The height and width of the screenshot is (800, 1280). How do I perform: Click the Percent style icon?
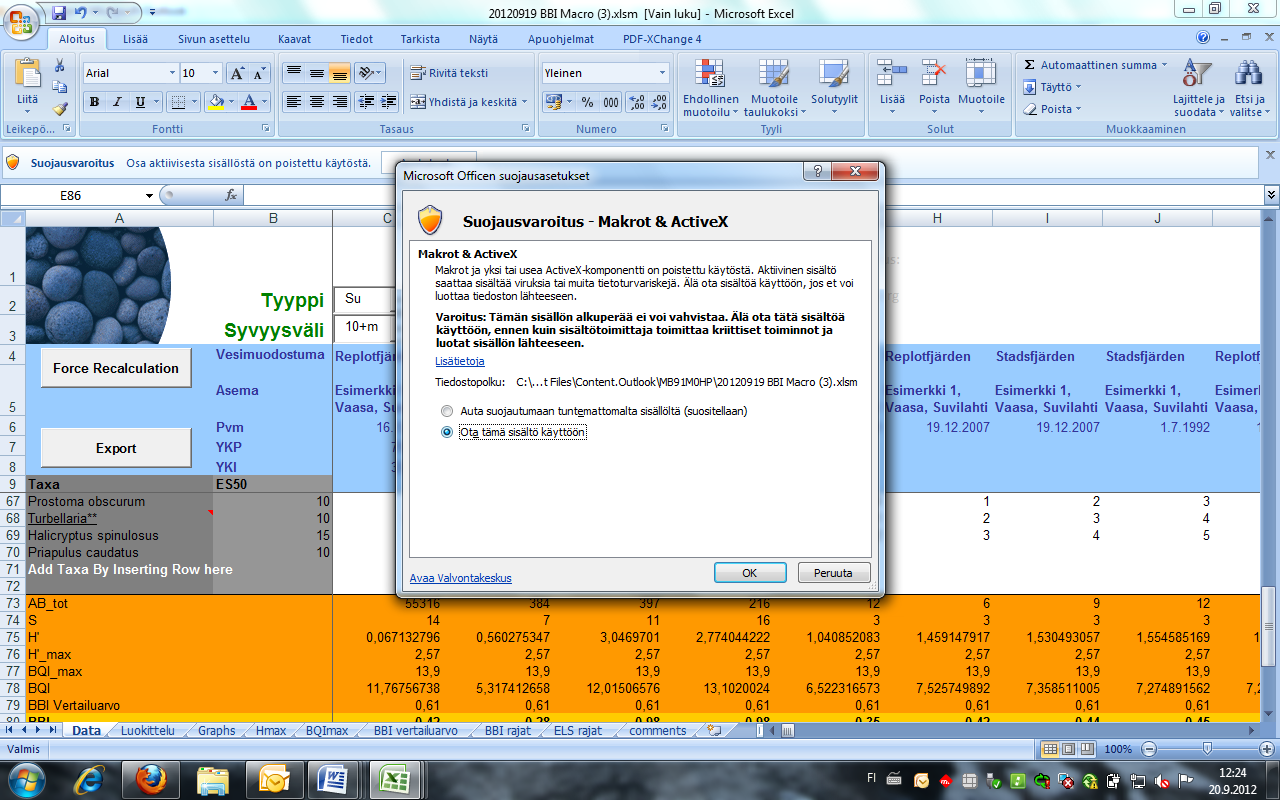tap(586, 102)
